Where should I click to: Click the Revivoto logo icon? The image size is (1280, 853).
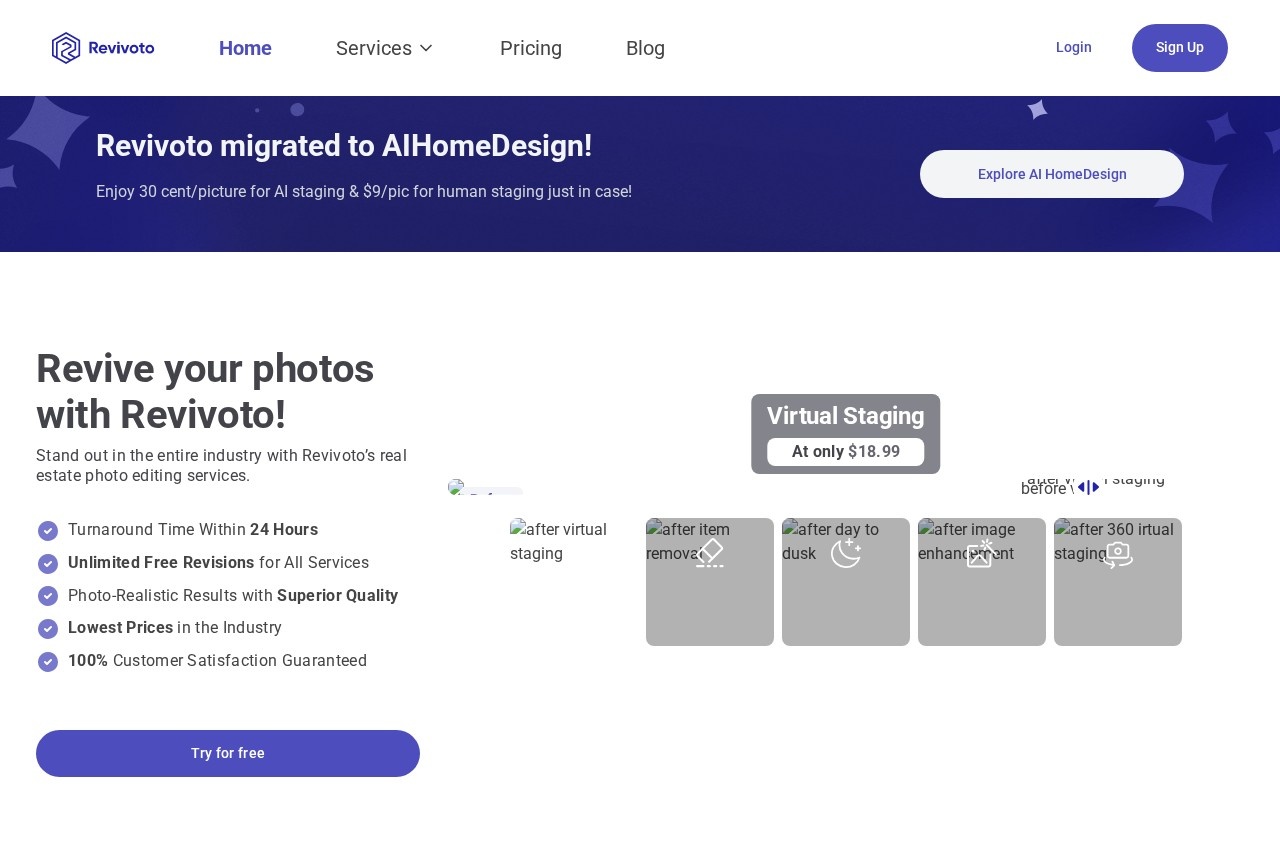point(66,48)
